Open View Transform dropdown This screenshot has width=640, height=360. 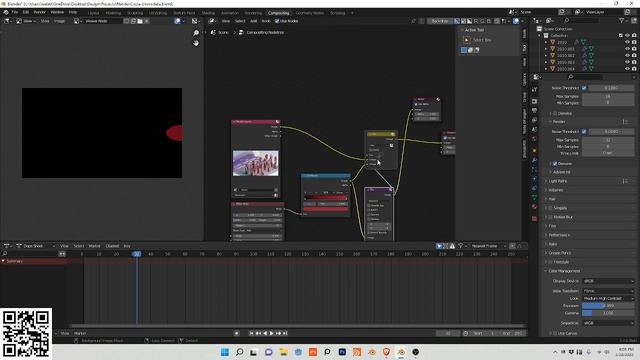608,291
